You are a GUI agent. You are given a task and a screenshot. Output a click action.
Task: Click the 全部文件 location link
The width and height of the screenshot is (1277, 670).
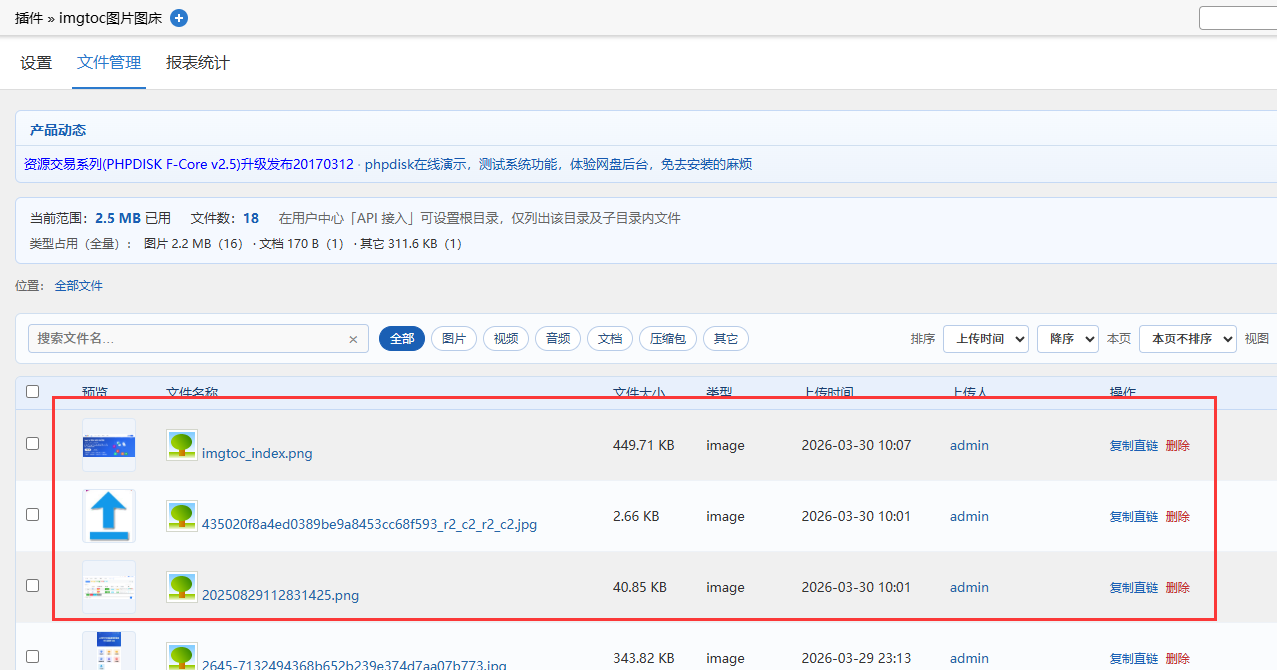coord(78,285)
